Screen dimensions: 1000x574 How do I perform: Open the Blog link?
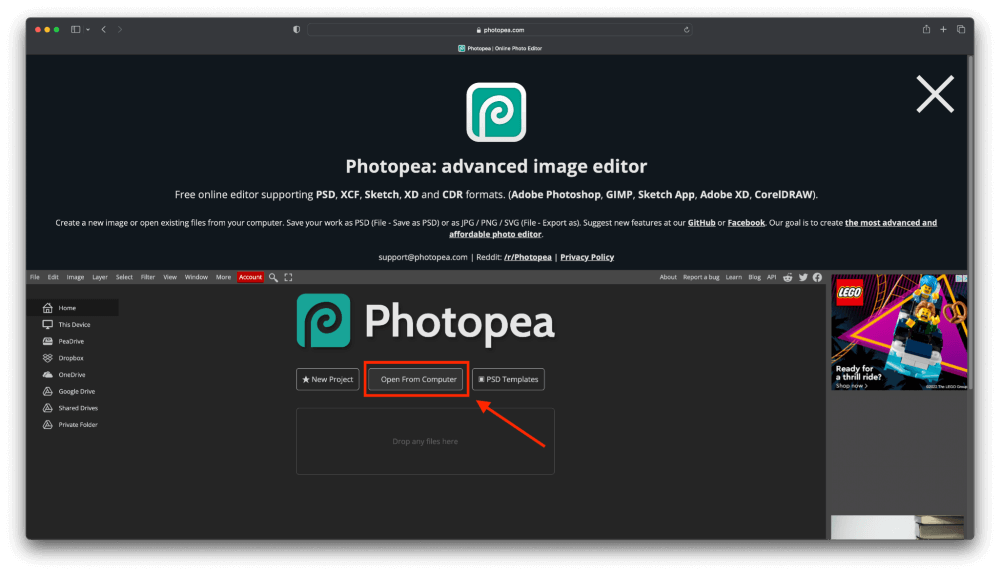754,277
